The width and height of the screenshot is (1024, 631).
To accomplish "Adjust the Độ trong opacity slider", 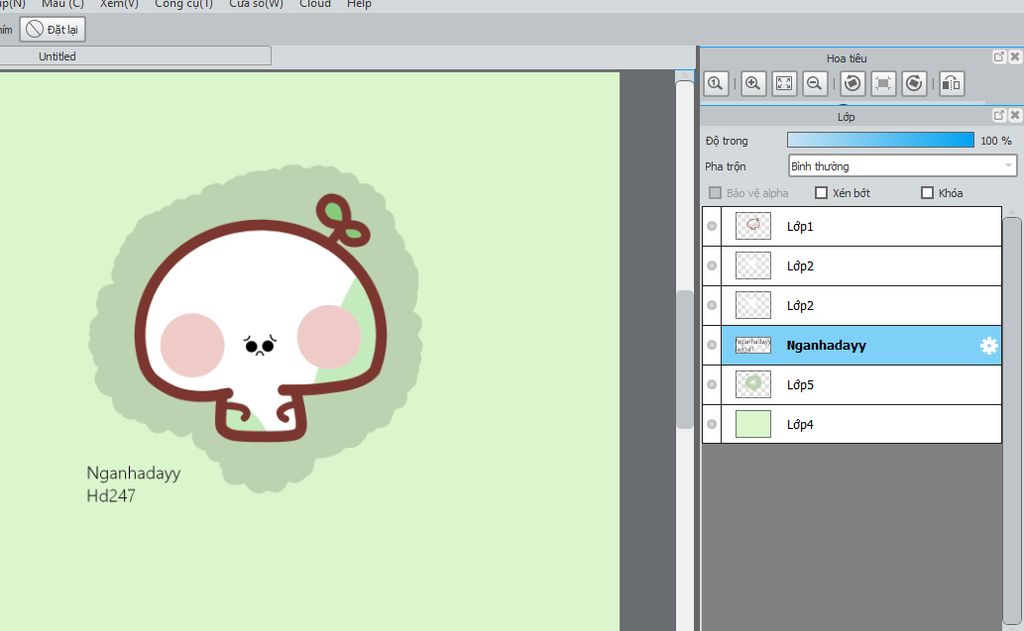I will click(x=880, y=141).
